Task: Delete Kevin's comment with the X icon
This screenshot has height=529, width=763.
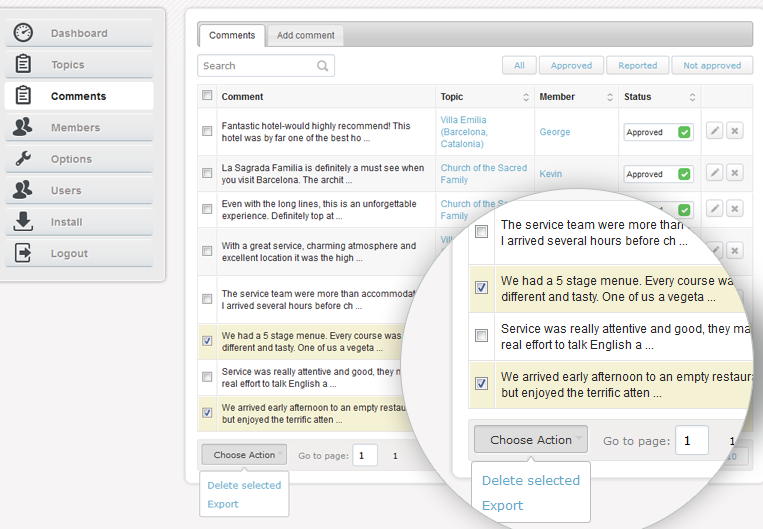Action: [x=735, y=172]
